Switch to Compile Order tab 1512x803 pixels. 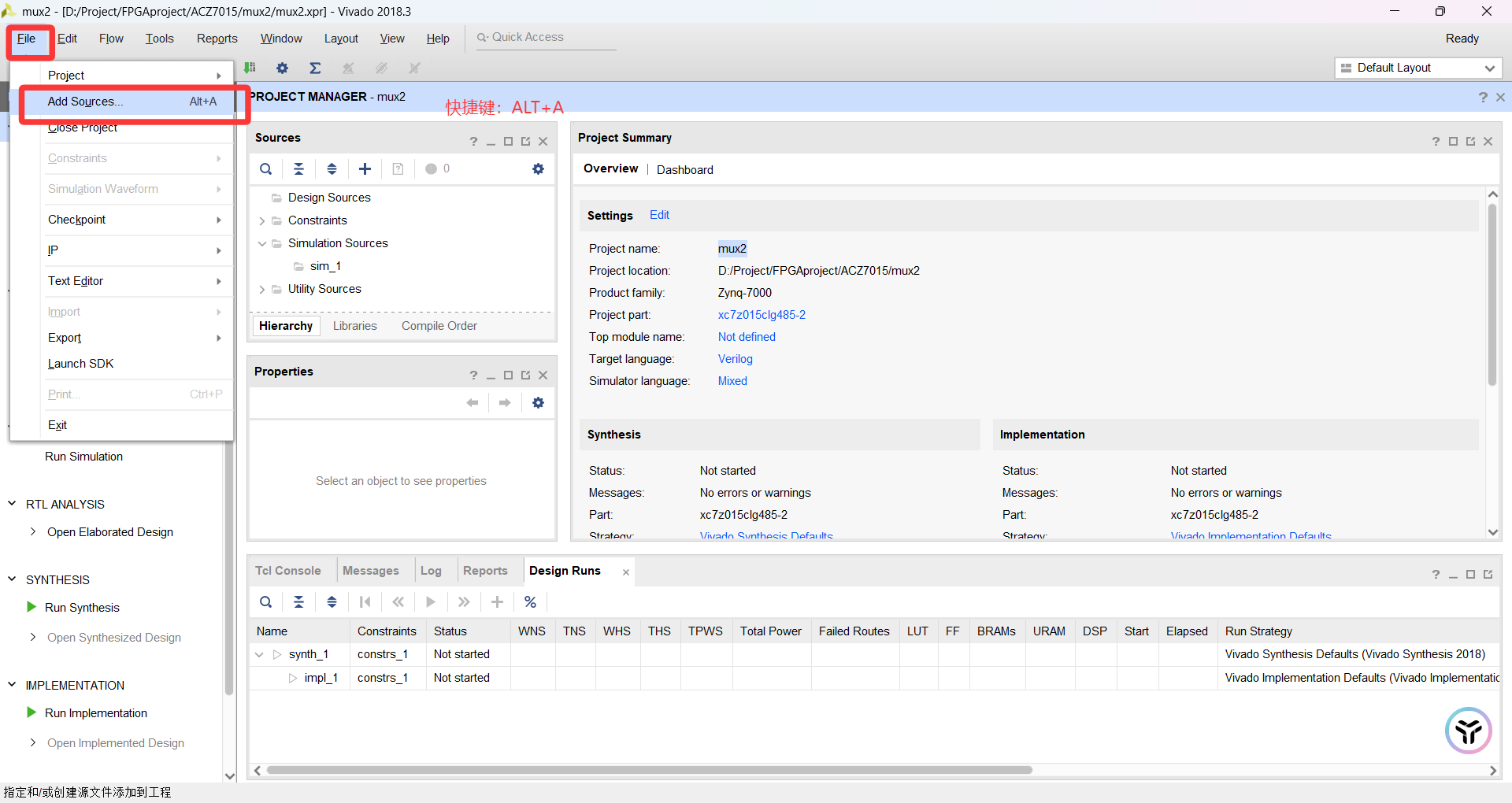coord(439,326)
